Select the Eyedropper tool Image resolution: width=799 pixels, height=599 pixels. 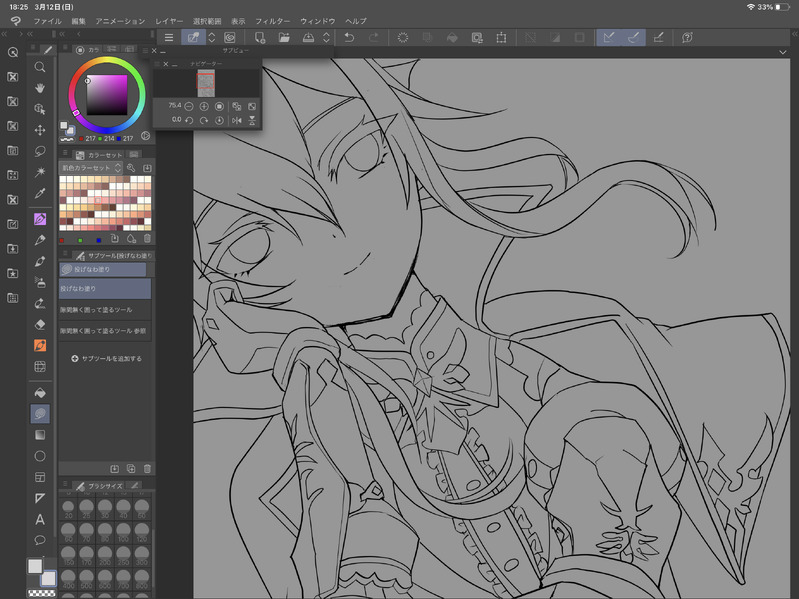pyautogui.click(x=40, y=194)
